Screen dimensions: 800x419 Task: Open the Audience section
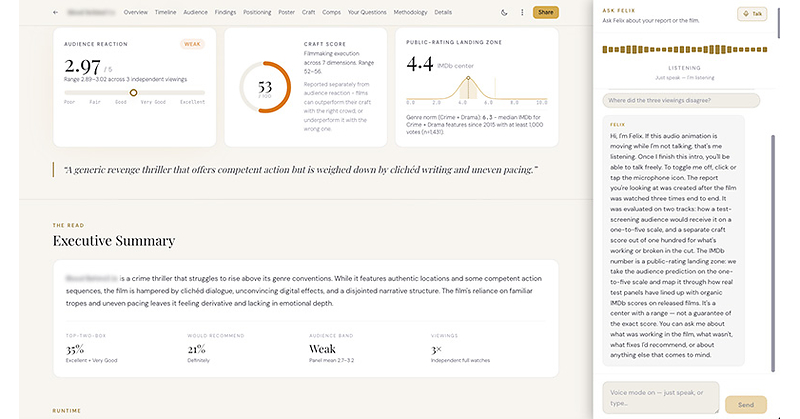click(195, 12)
